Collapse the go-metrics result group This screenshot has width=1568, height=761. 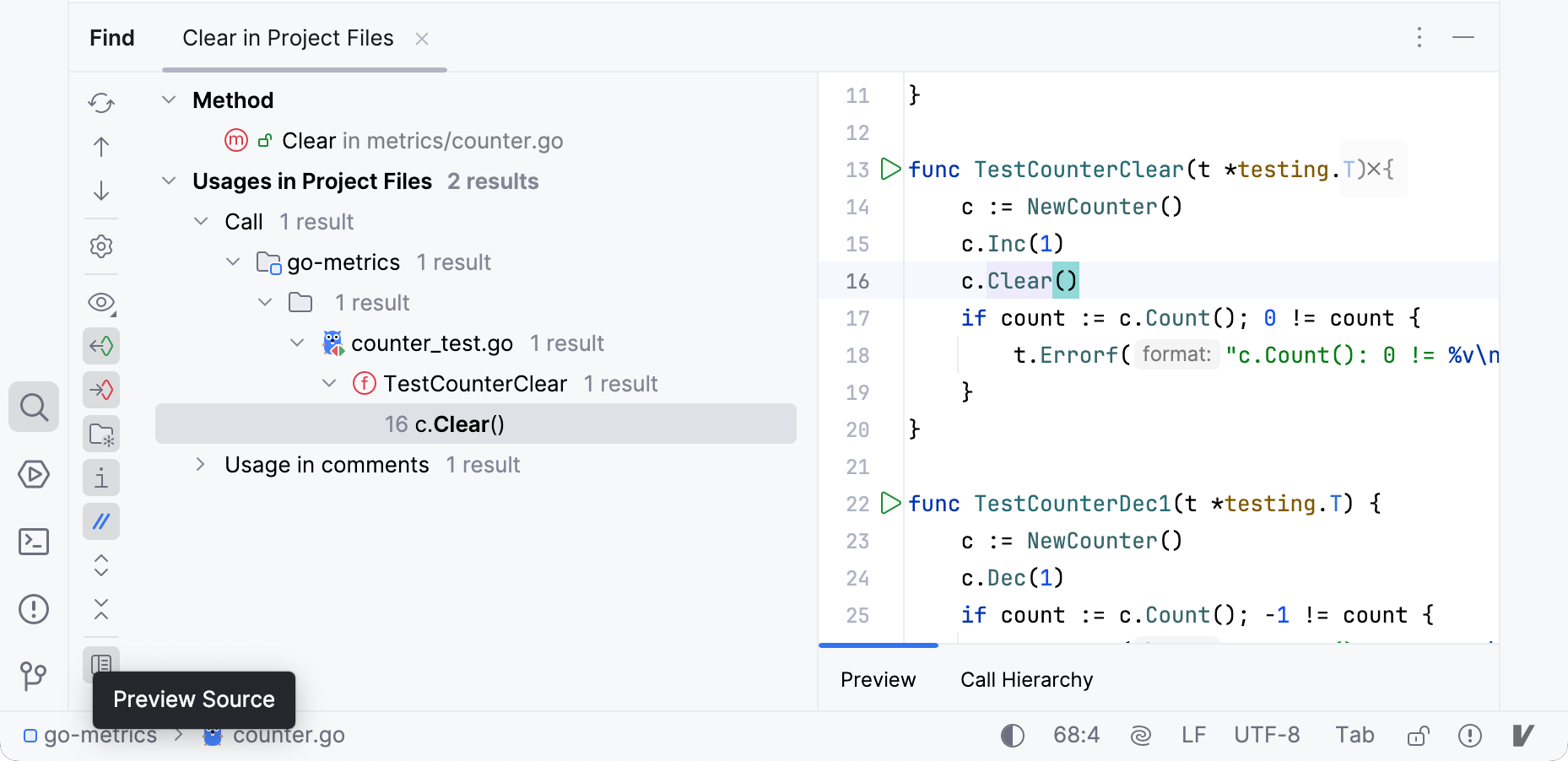(233, 262)
